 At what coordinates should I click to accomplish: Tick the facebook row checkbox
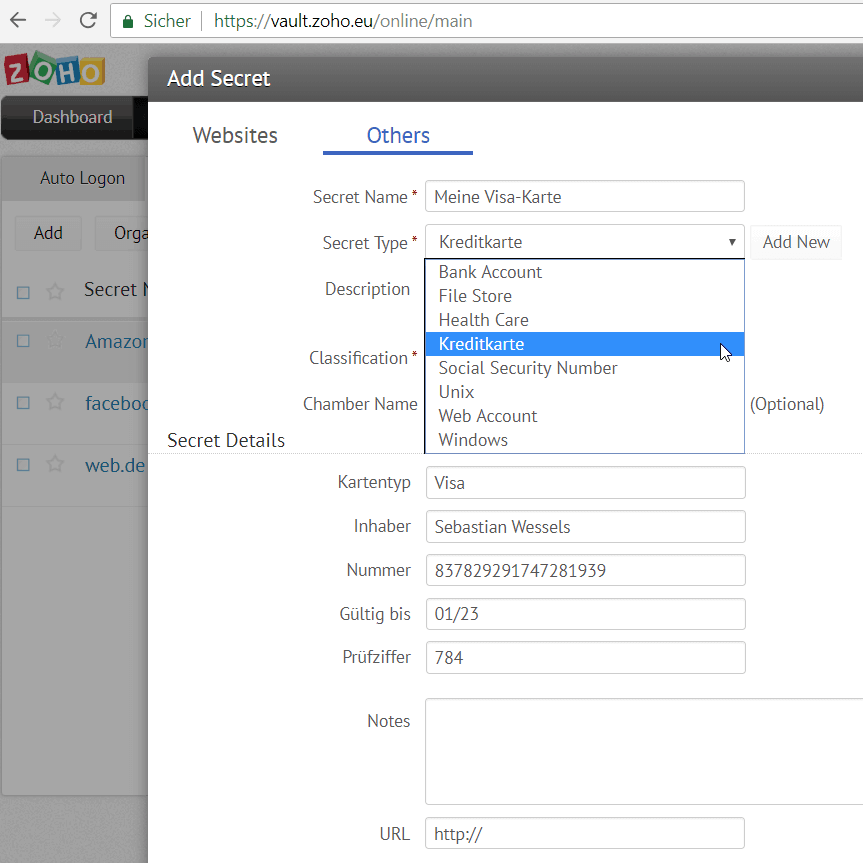click(23, 403)
